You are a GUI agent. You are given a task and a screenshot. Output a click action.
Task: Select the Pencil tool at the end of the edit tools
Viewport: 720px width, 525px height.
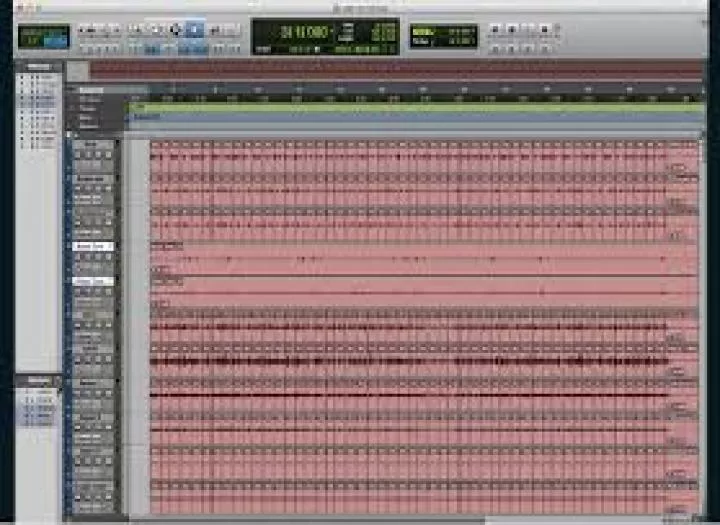pyautogui.click(x=231, y=30)
